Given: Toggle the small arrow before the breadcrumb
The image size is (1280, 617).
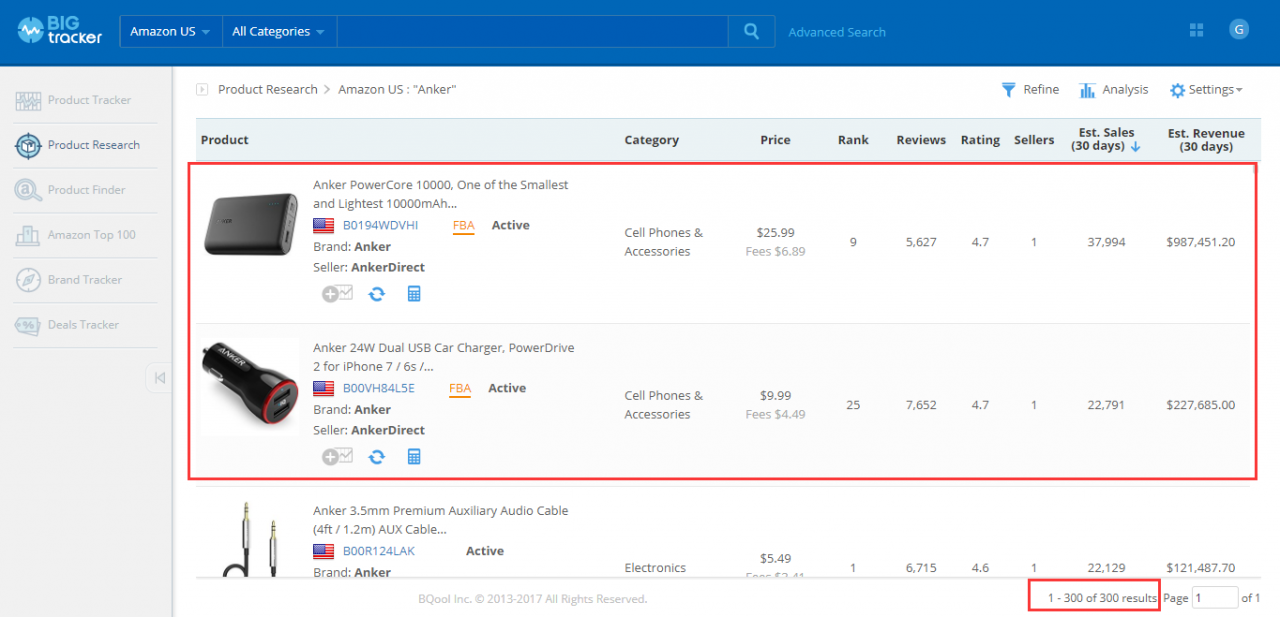Looking at the screenshot, I should (x=202, y=89).
